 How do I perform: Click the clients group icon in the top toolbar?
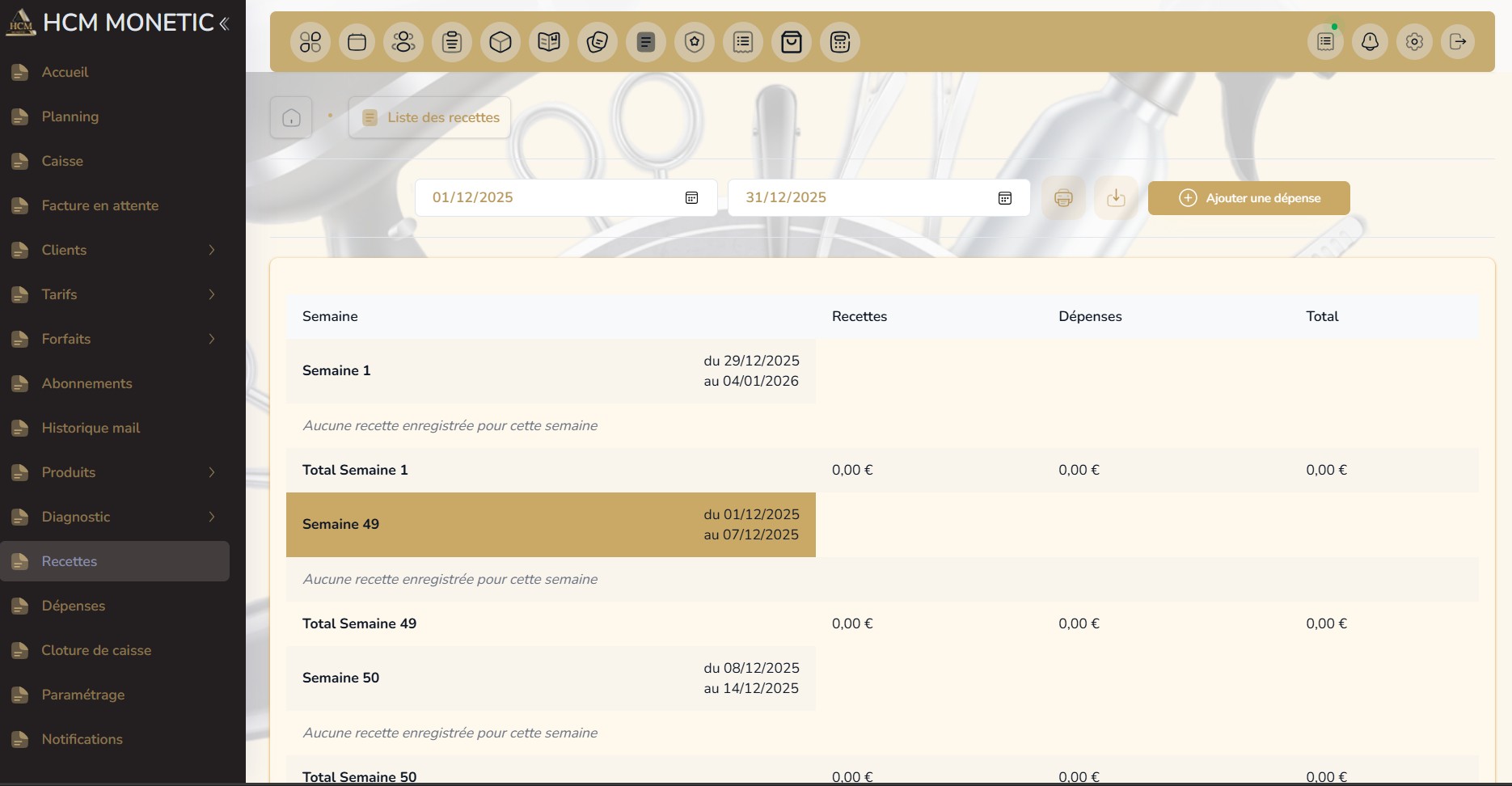[x=403, y=42]
